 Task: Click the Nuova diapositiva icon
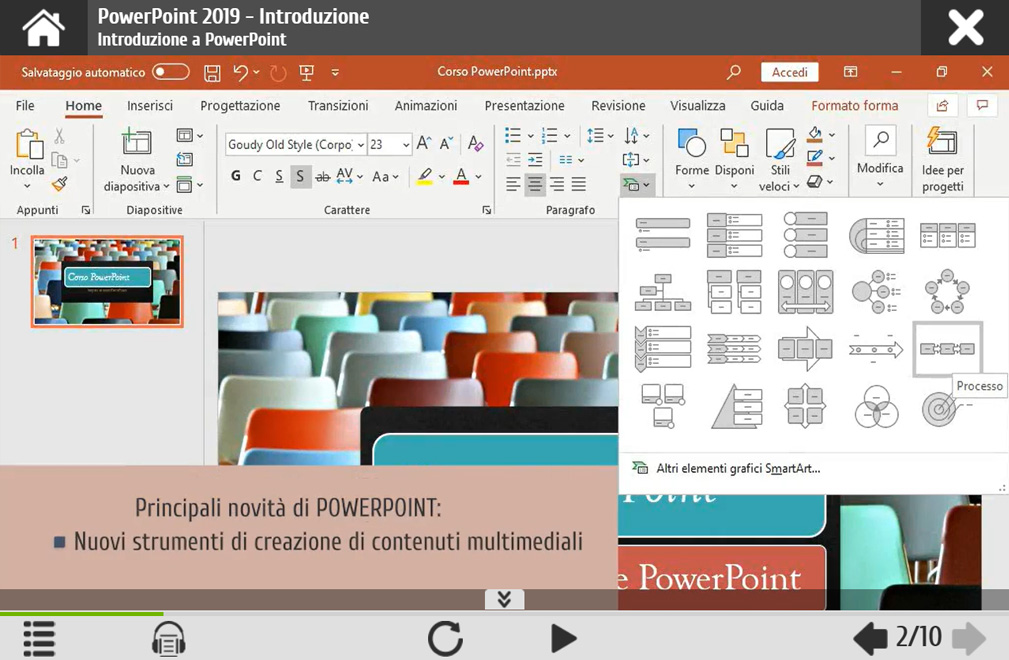tap(136, 141)
